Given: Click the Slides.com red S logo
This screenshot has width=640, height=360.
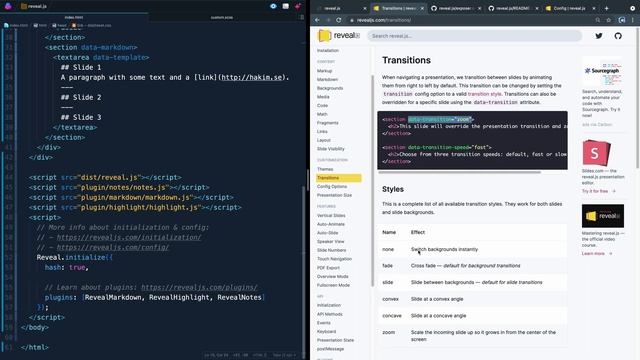Looking at the screenshot, I should click(596, 152).
